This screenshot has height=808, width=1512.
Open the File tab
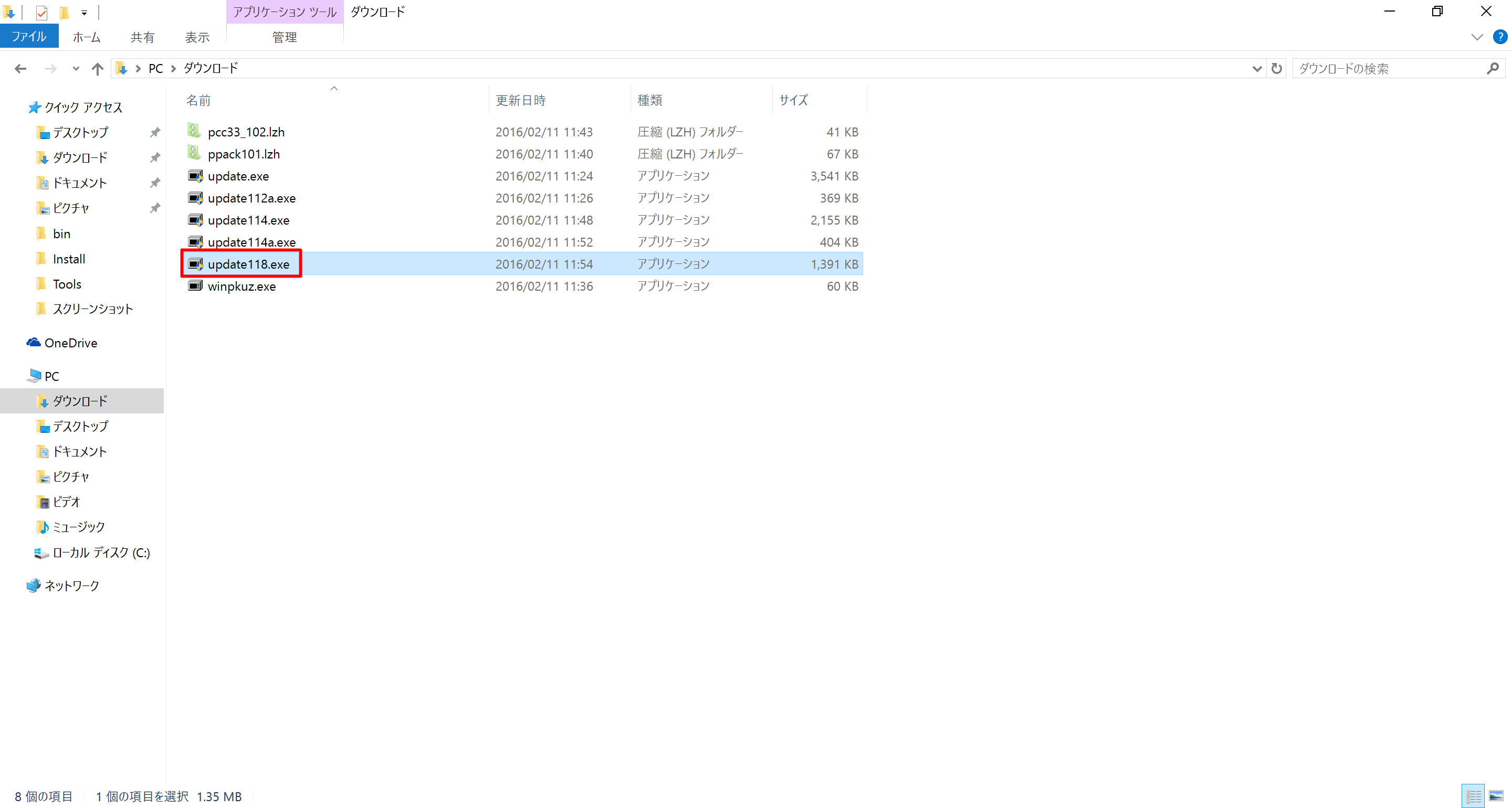[x=29, y=36]
